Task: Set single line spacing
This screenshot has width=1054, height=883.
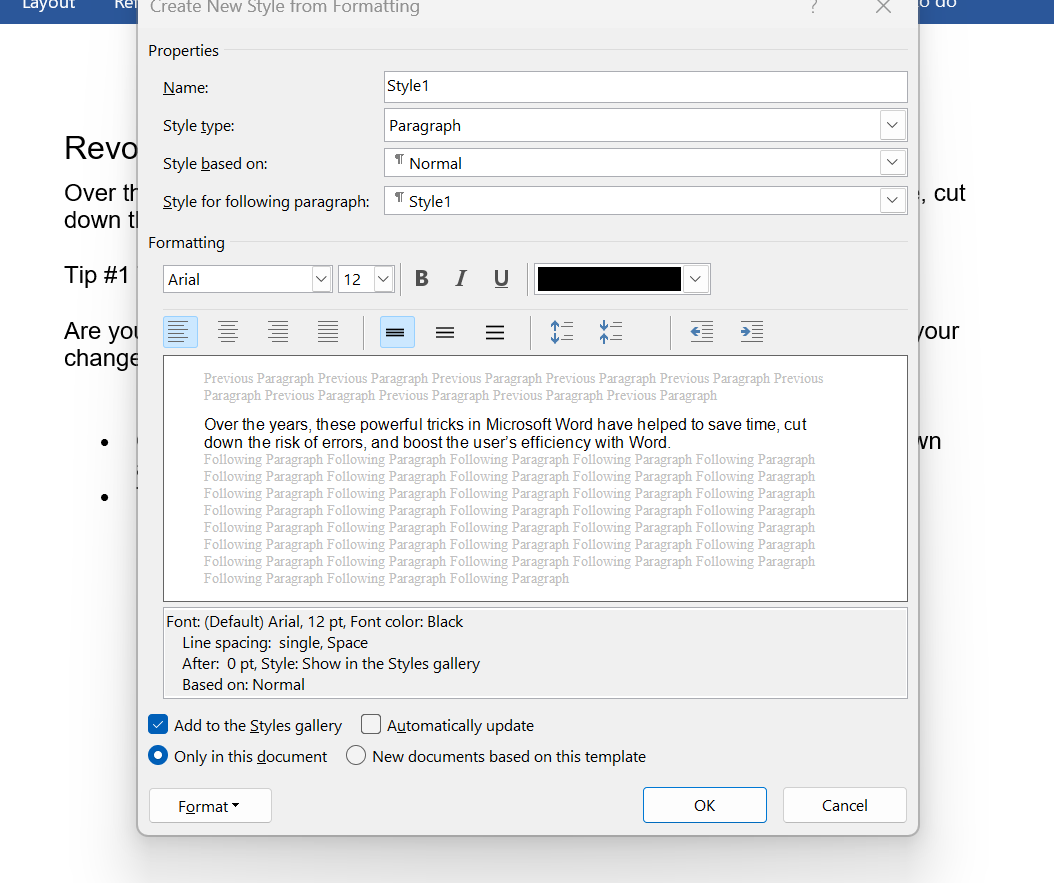Action: coord(397,332)
